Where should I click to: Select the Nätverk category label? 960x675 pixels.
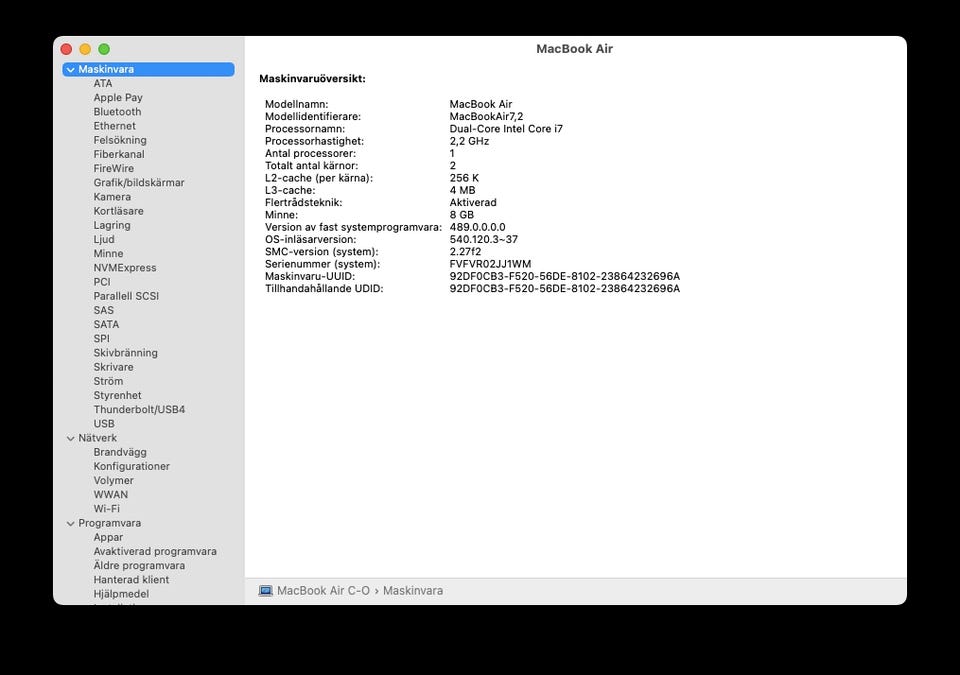(97, 438)
